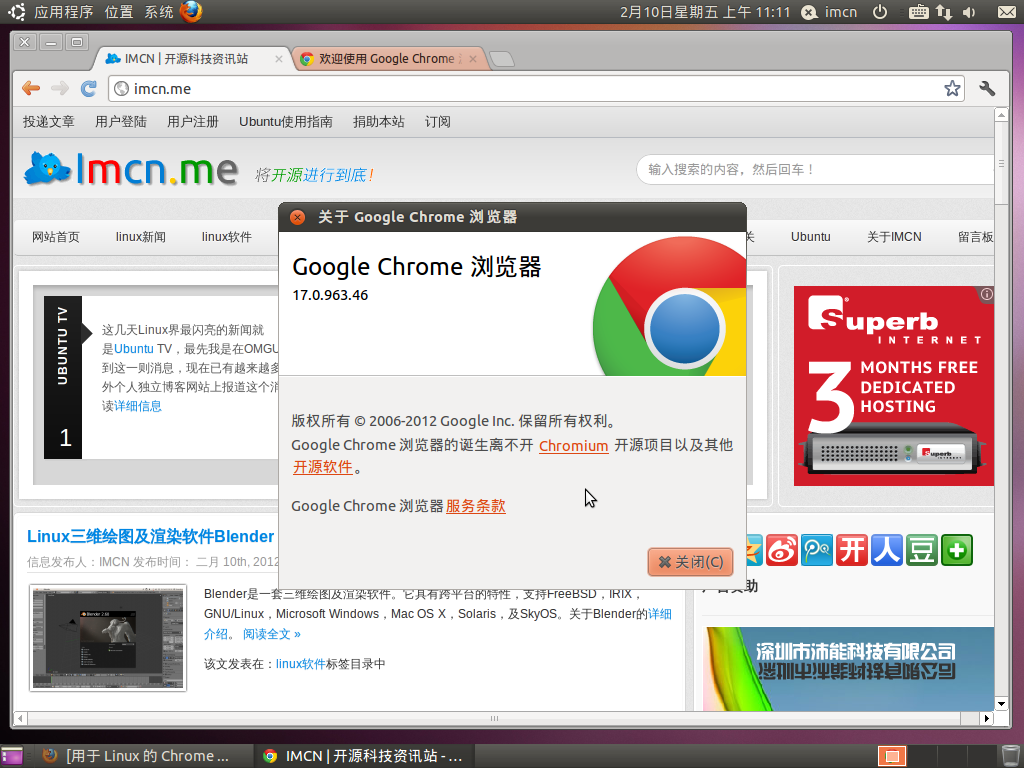Click the Blender screenshot thumbnail
1024x768 pixels.
108,637
